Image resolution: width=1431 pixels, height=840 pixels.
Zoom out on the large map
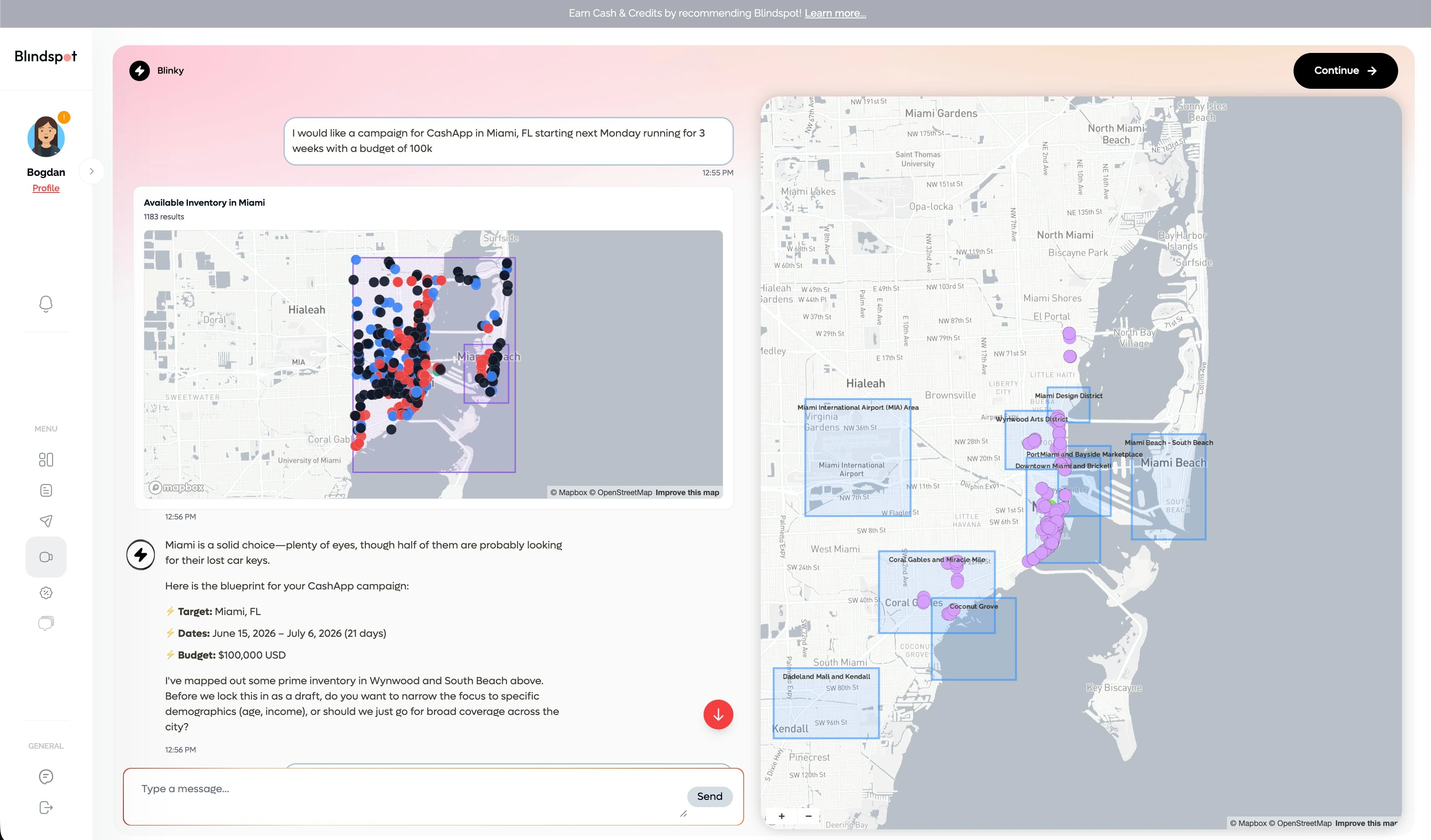tap(808, 816)
